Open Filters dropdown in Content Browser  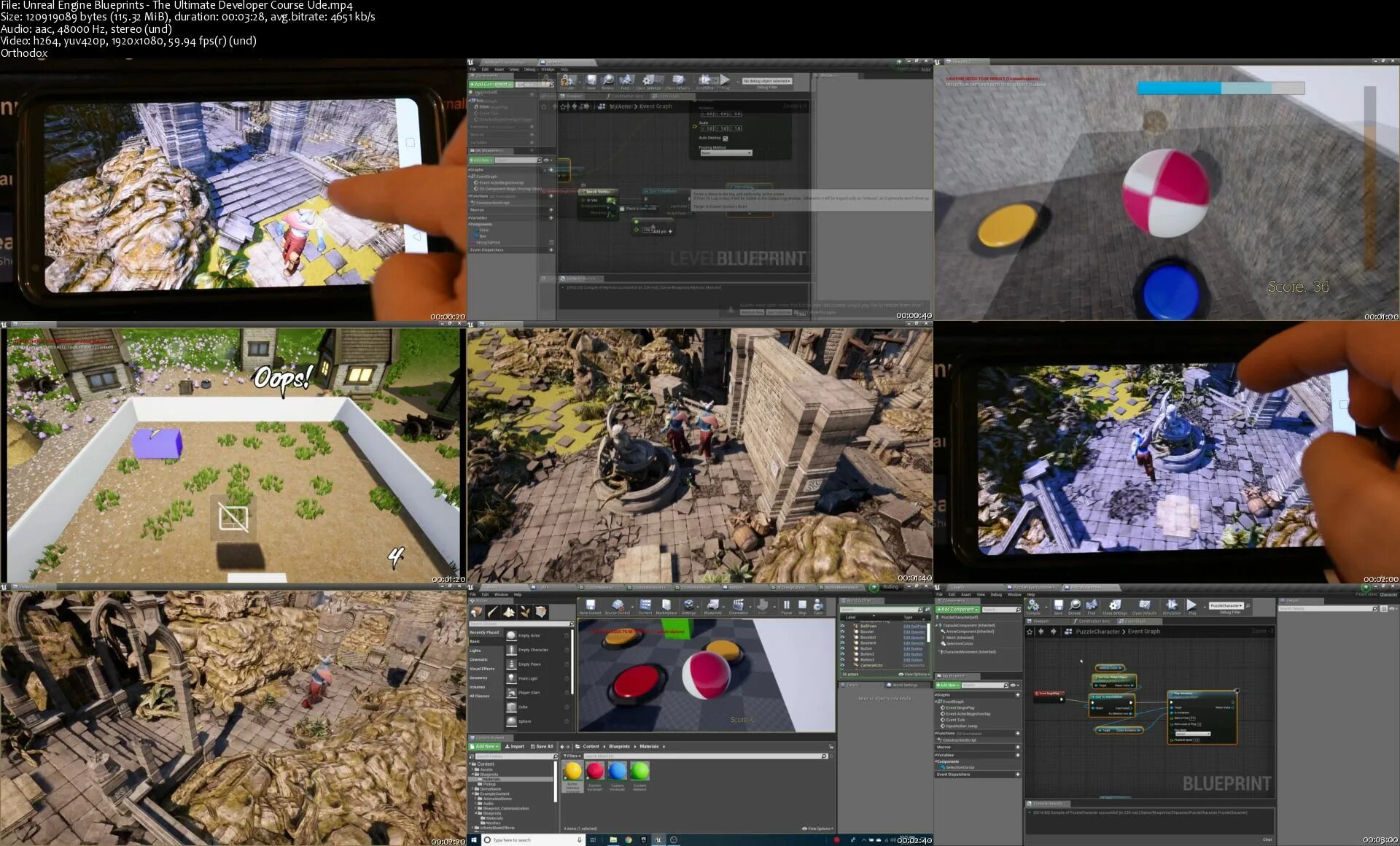click(x=572, y=756)
